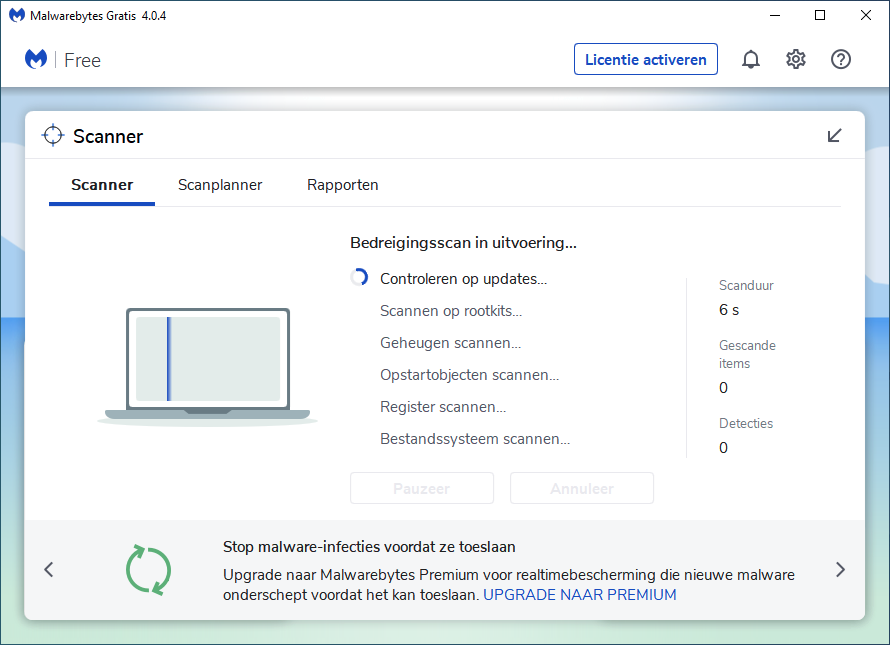890x645 pixels.
Task: Click the green refresh arrows promo icon
Action: point(148,569)
